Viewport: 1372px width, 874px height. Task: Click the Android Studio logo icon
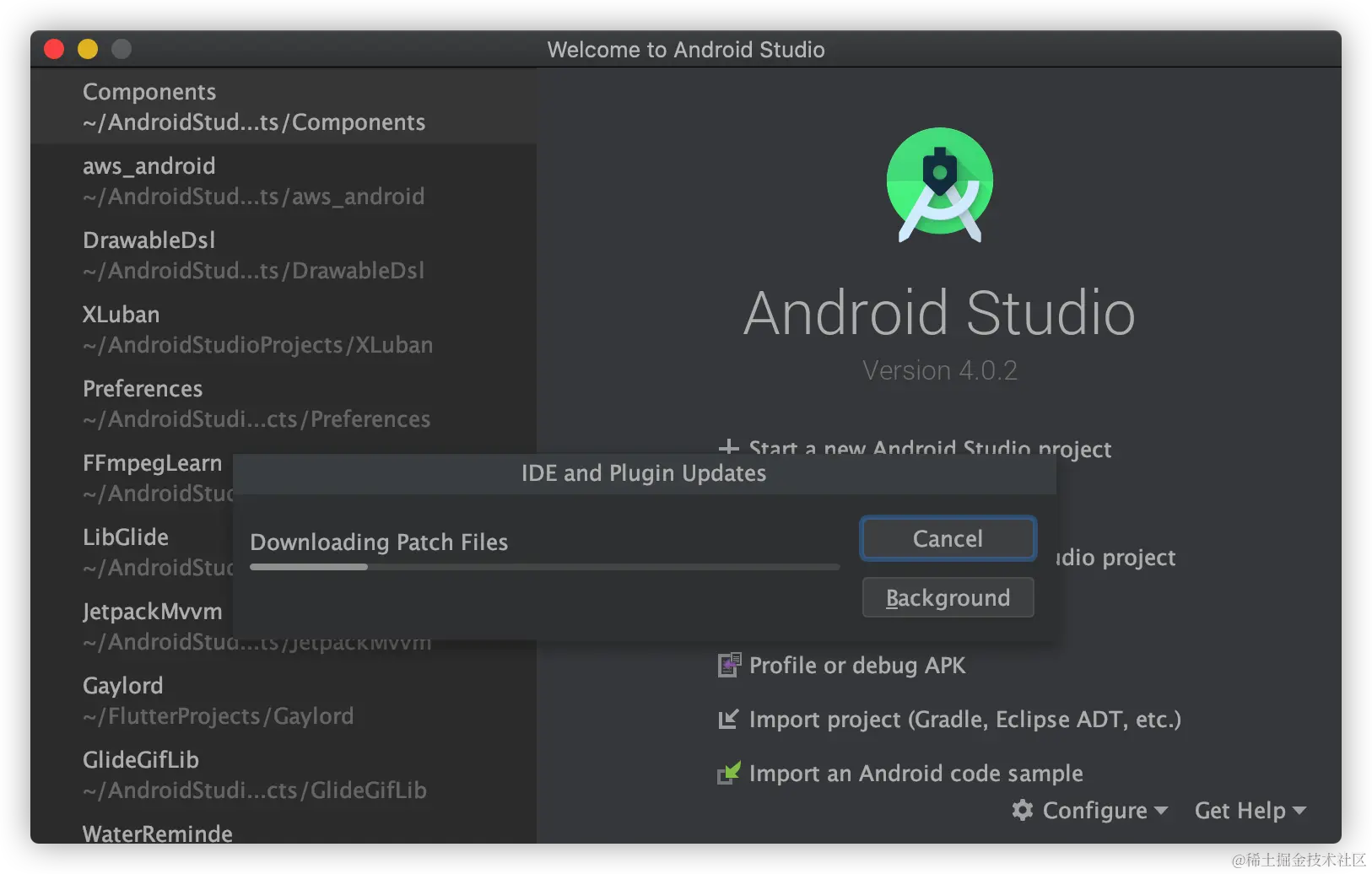click(x=939, y=184)
